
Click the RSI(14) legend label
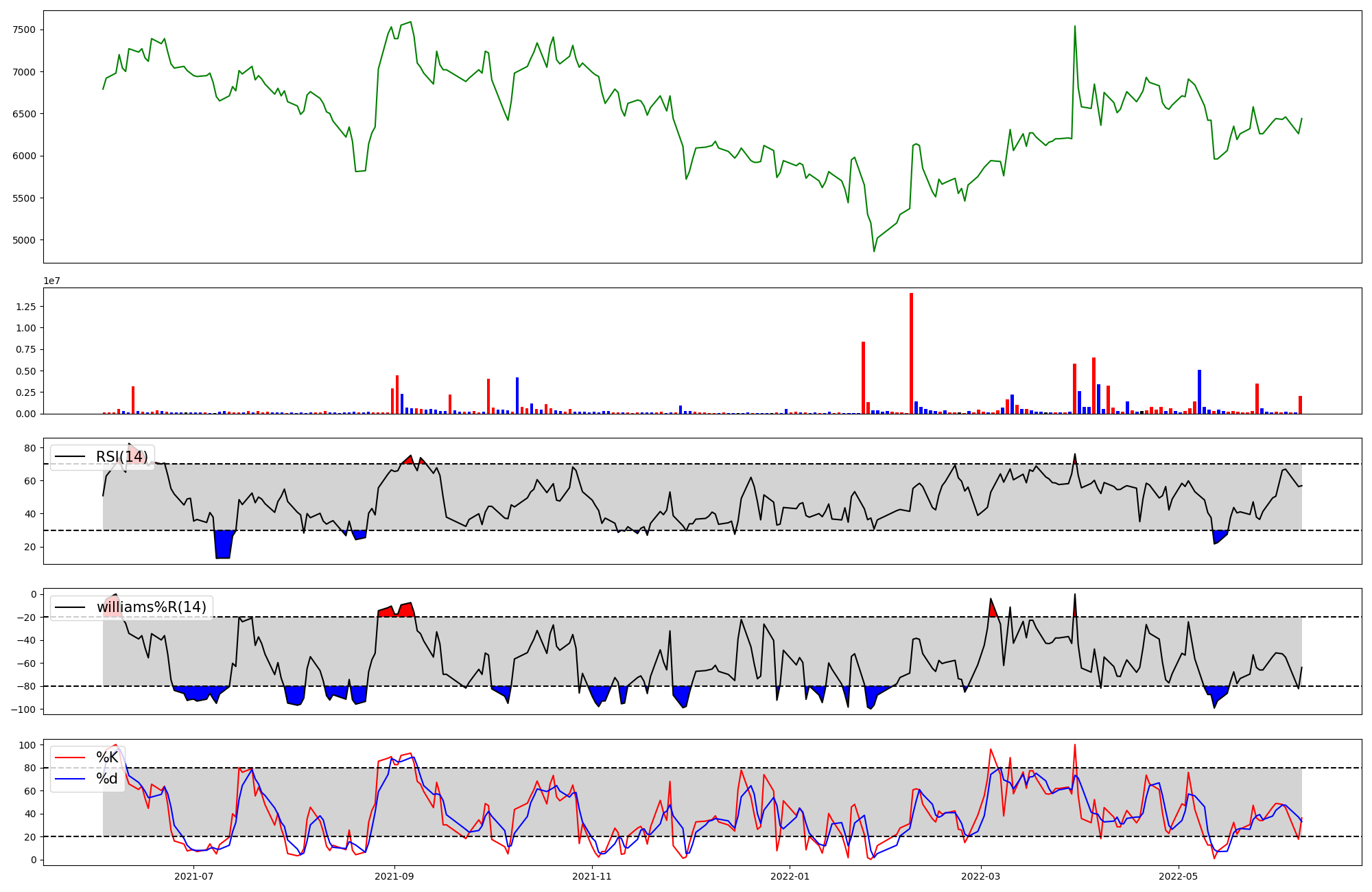pyautogui.click(x=121, y=457)
